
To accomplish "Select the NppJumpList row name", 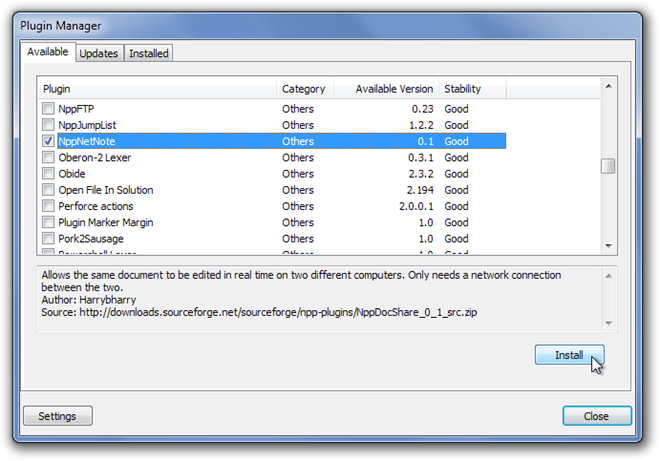I will (87, 125).
